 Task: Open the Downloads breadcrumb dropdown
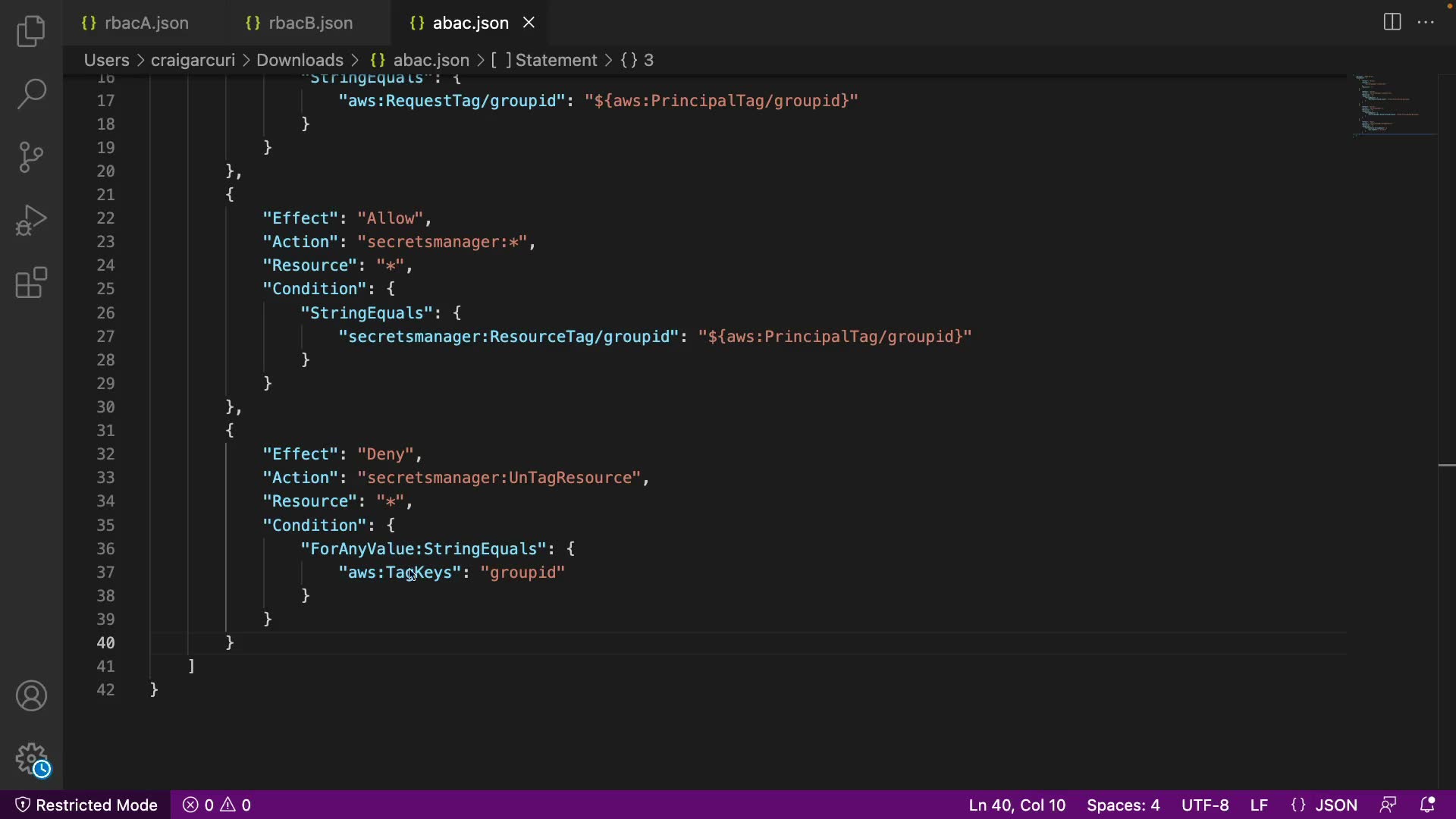coord(300,60)
